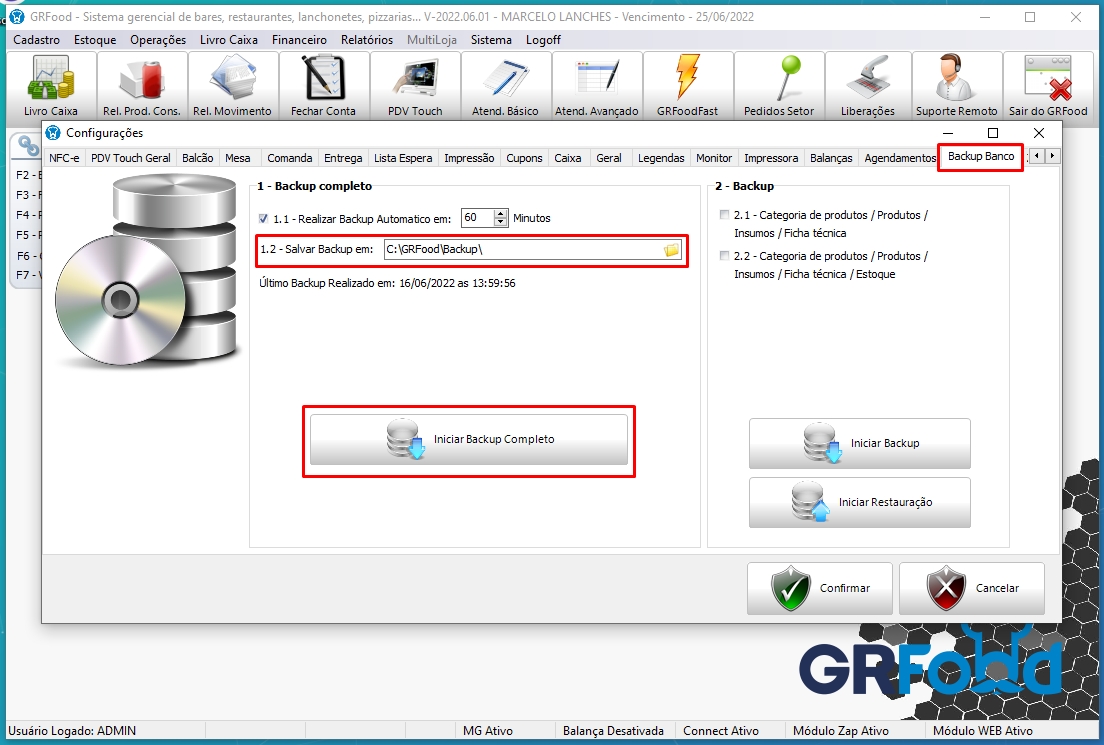The height and width of the screenshot is (745, 1104).
Task: Confirm settings with Confirmar button
Action: pyautogui.click(x=820, y=588)
